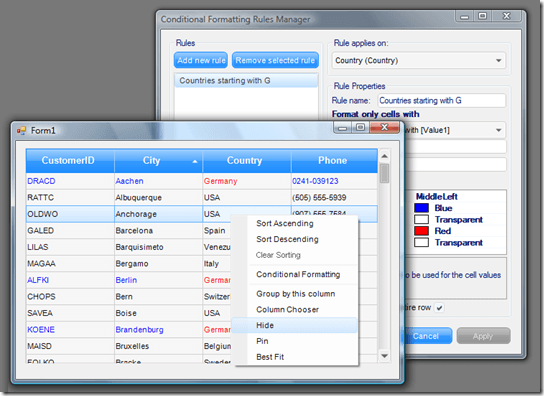Click the Apply button
This screenshot has width=544, height=396.
(x=483, y=336)
